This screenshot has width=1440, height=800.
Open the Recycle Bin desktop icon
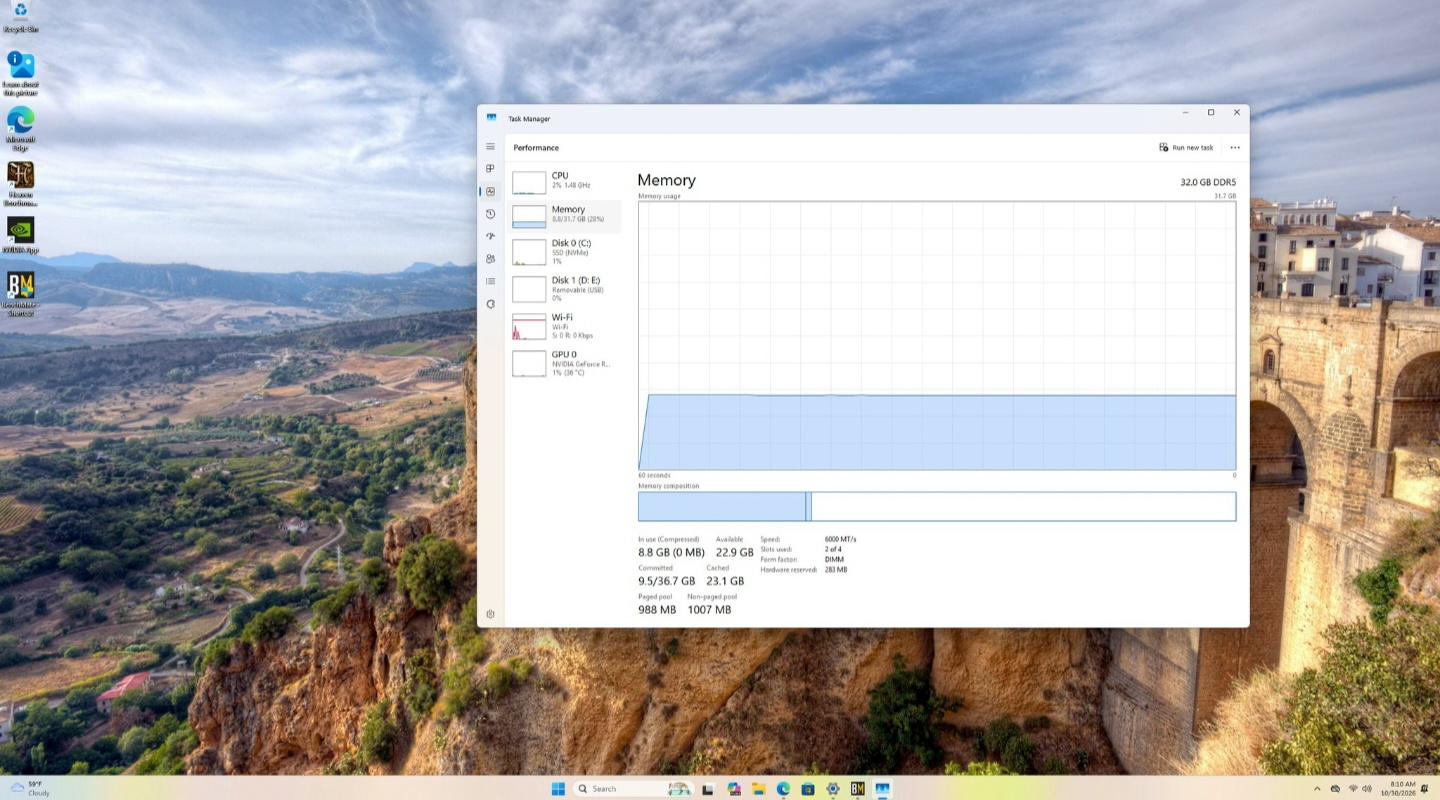tap(20, 17)
